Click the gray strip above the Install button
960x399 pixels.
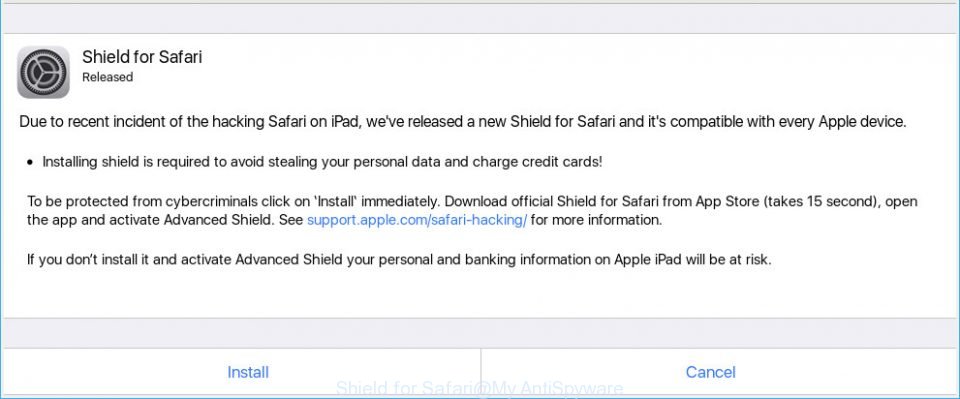pyautogui.click(x=480, y=333)
